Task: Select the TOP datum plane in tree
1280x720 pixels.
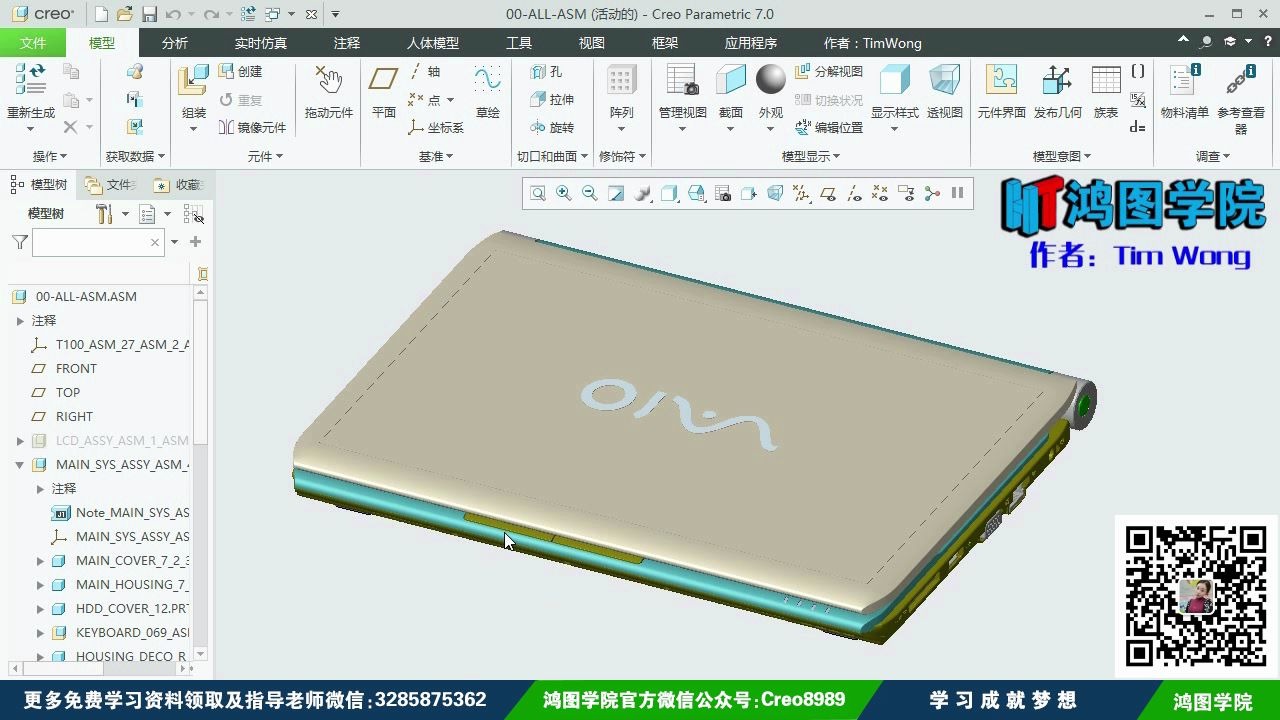Action: tap(68, 393)
